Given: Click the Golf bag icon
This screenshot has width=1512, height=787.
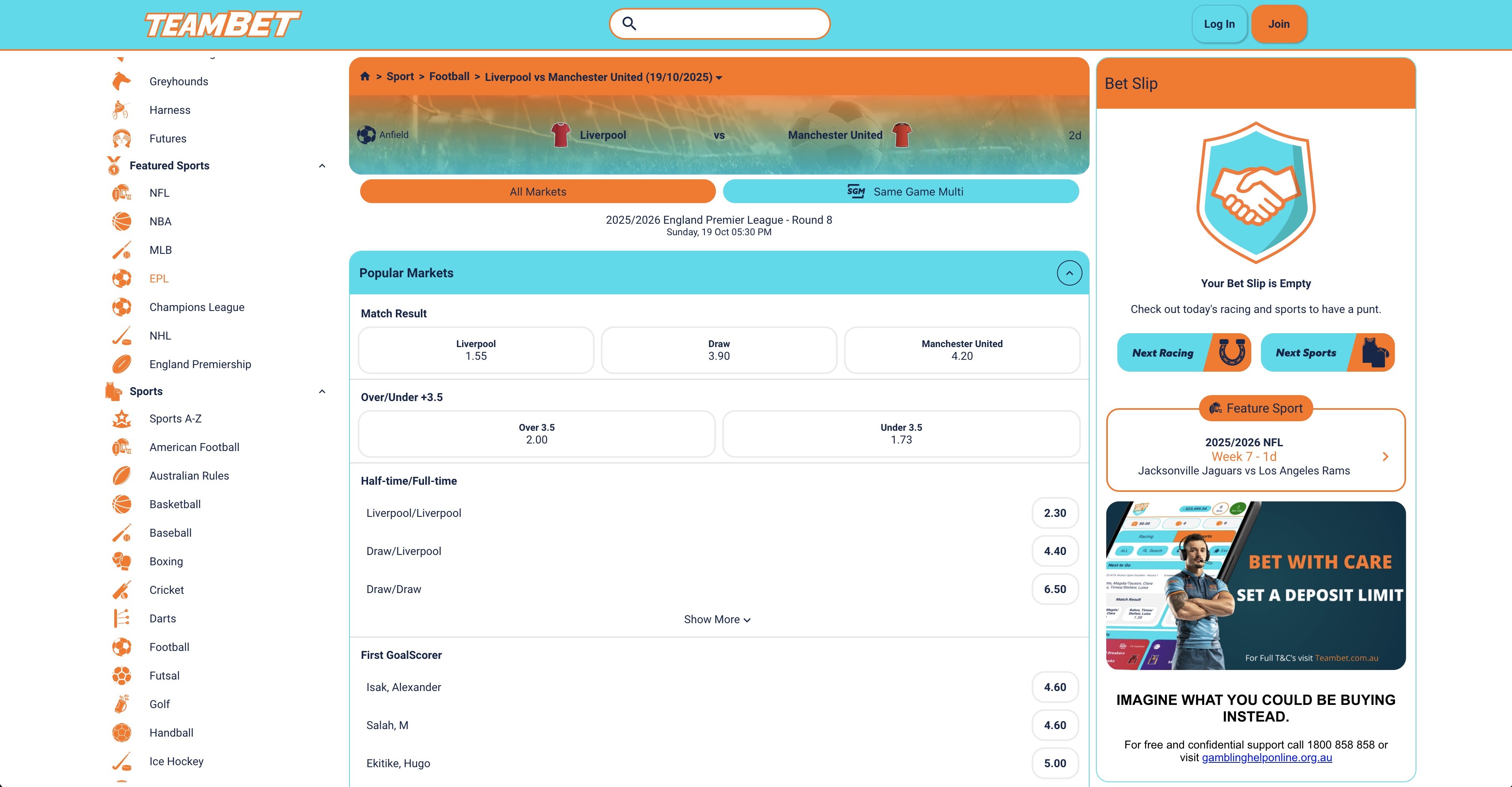Looking at the screenshot, I should [x=121, y=704].
